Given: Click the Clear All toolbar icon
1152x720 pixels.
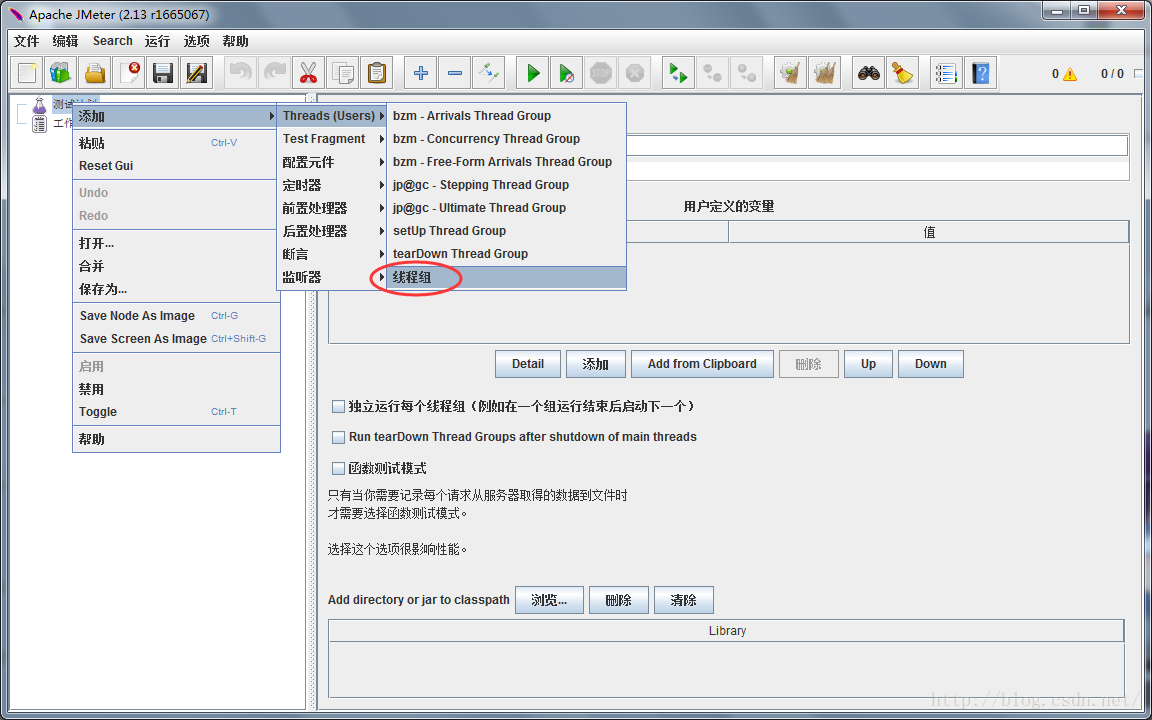Looking at the screenshot, I should coord(825,73).
